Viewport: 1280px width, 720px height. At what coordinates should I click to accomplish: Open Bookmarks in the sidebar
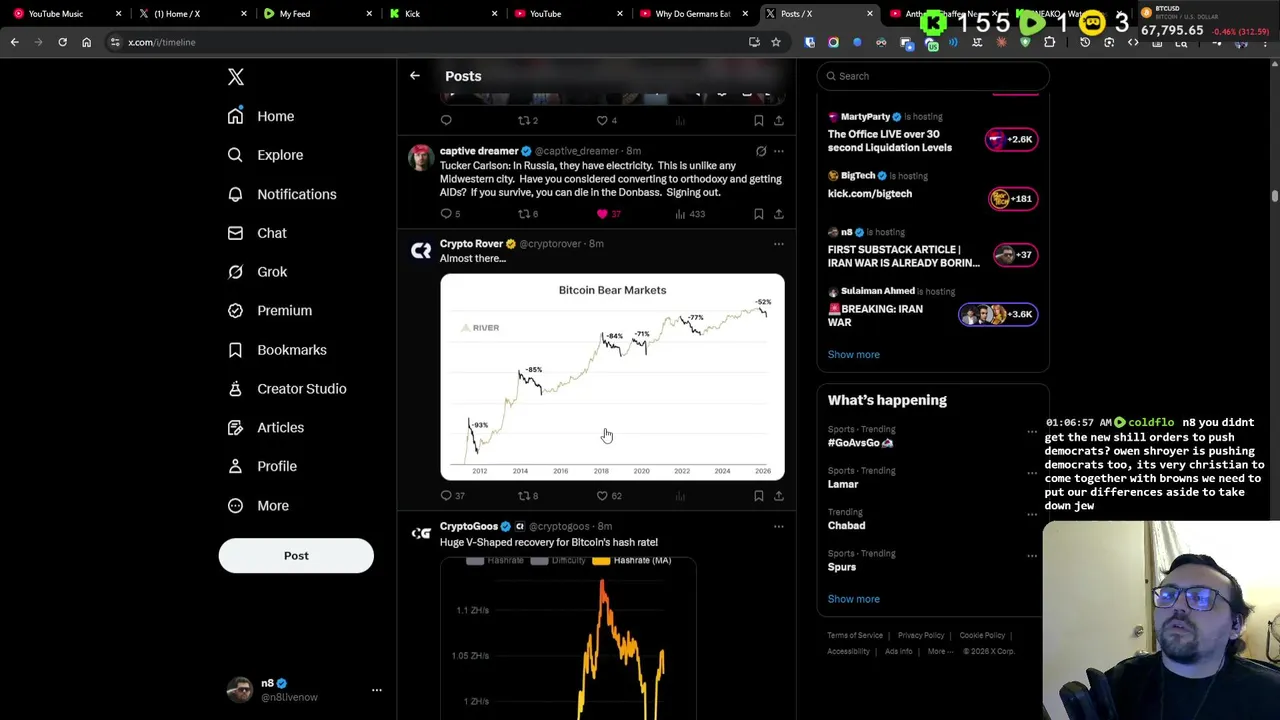[277, 350]
